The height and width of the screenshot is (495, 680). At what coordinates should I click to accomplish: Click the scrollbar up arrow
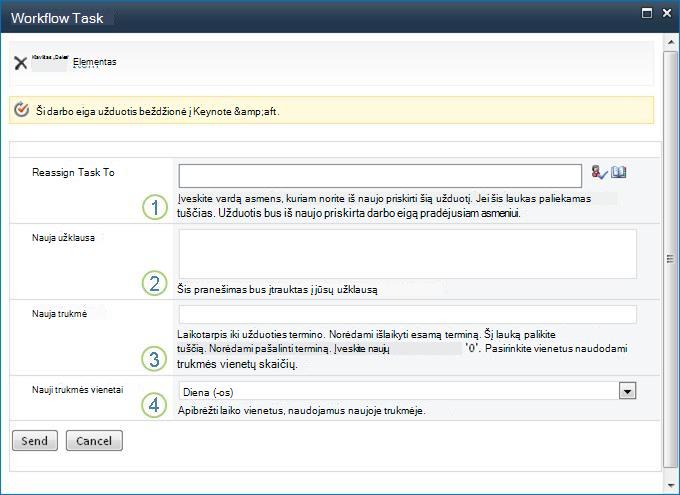pyautogui.click(x=670, y=42)
